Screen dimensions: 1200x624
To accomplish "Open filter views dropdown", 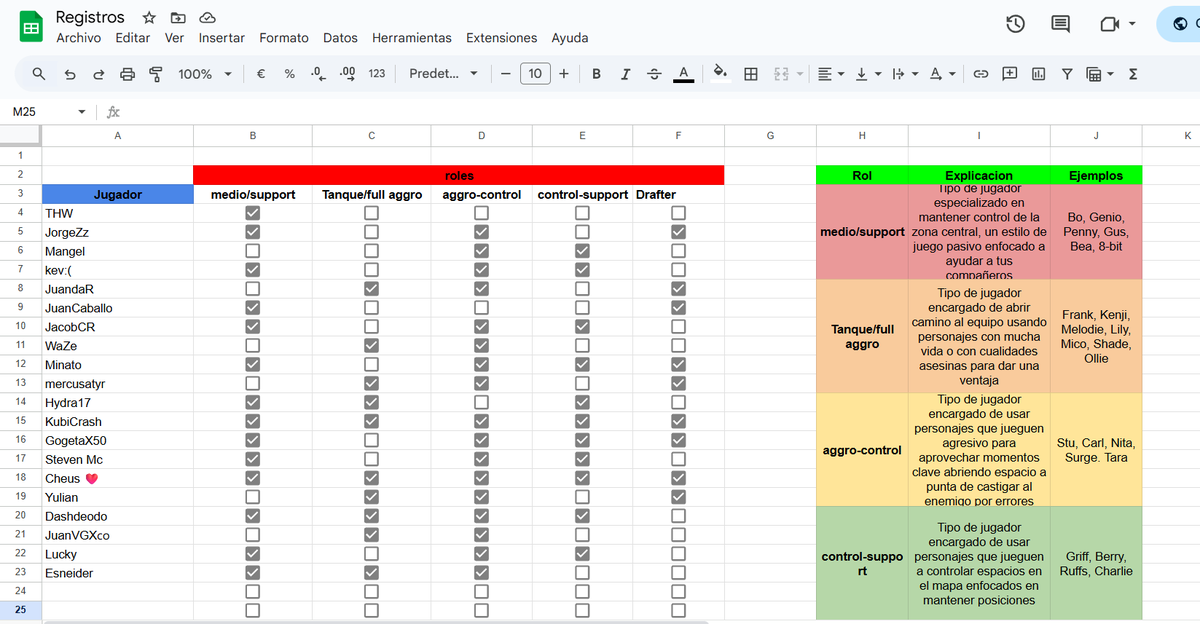I will point(1099,74).
